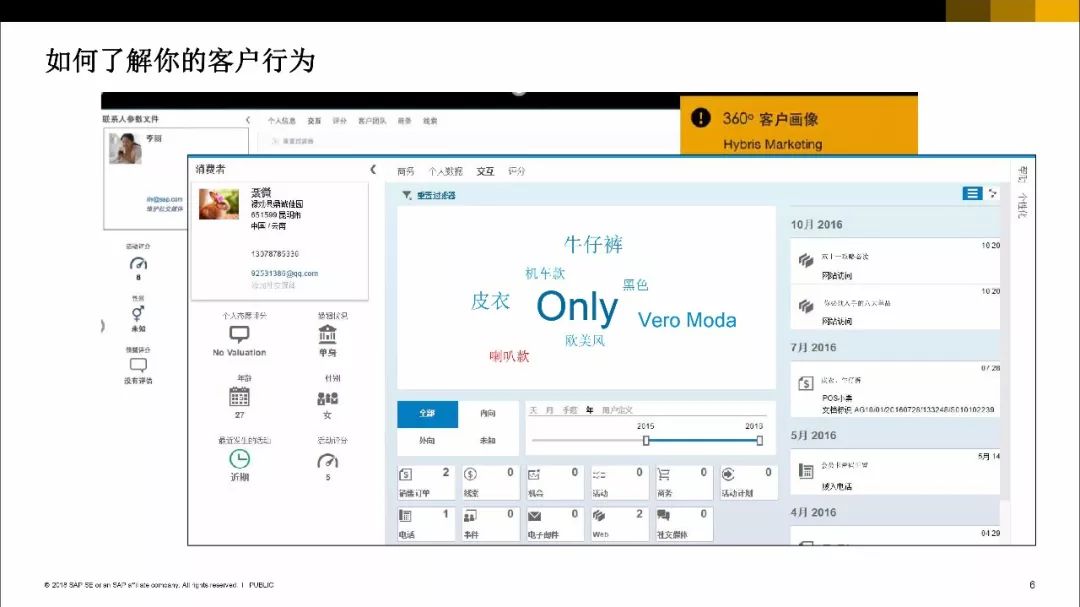Click the Web tile icon
Screen dimensions: 1080x607
coord(599,515)
